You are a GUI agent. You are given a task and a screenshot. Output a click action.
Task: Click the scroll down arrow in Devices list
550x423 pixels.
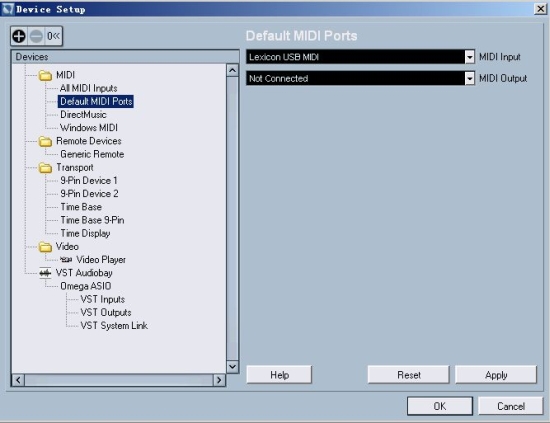(x=232, y=367)
